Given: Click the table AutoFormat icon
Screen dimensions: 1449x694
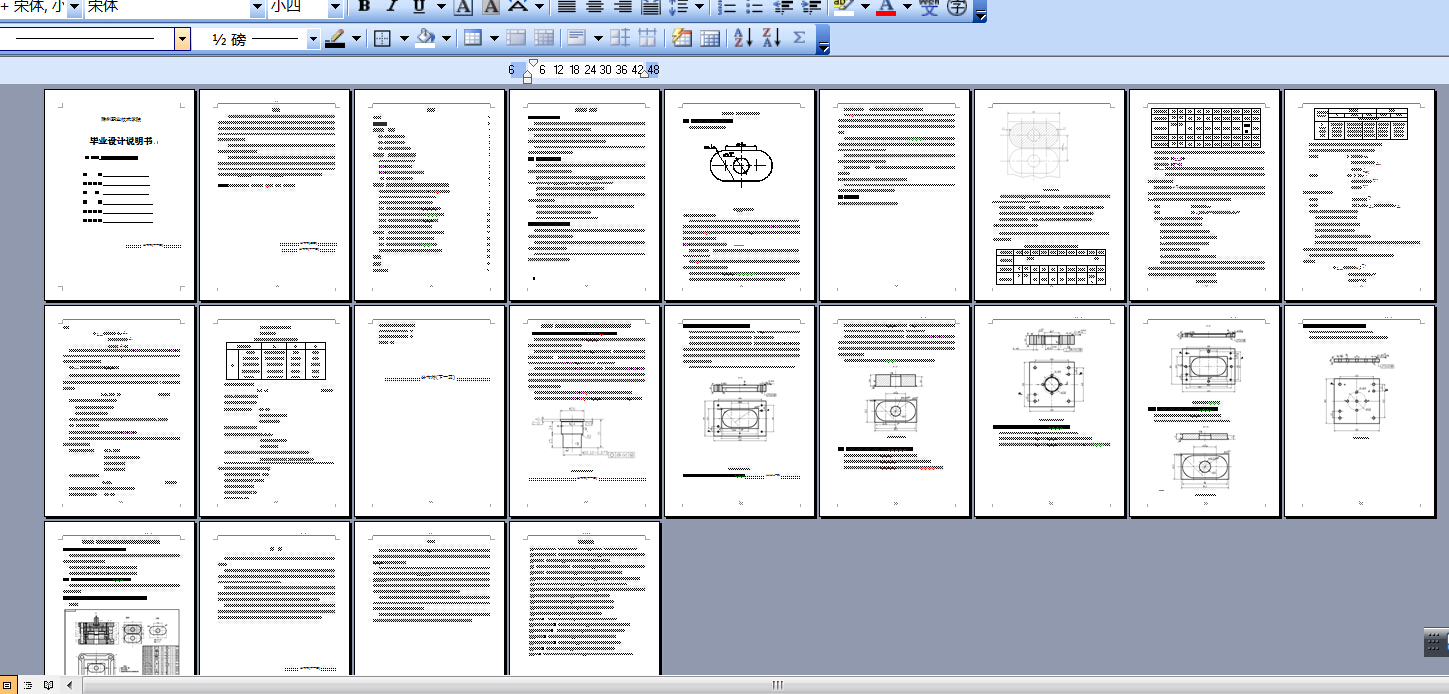Looking at the screenshot, I should pos(682,39).
